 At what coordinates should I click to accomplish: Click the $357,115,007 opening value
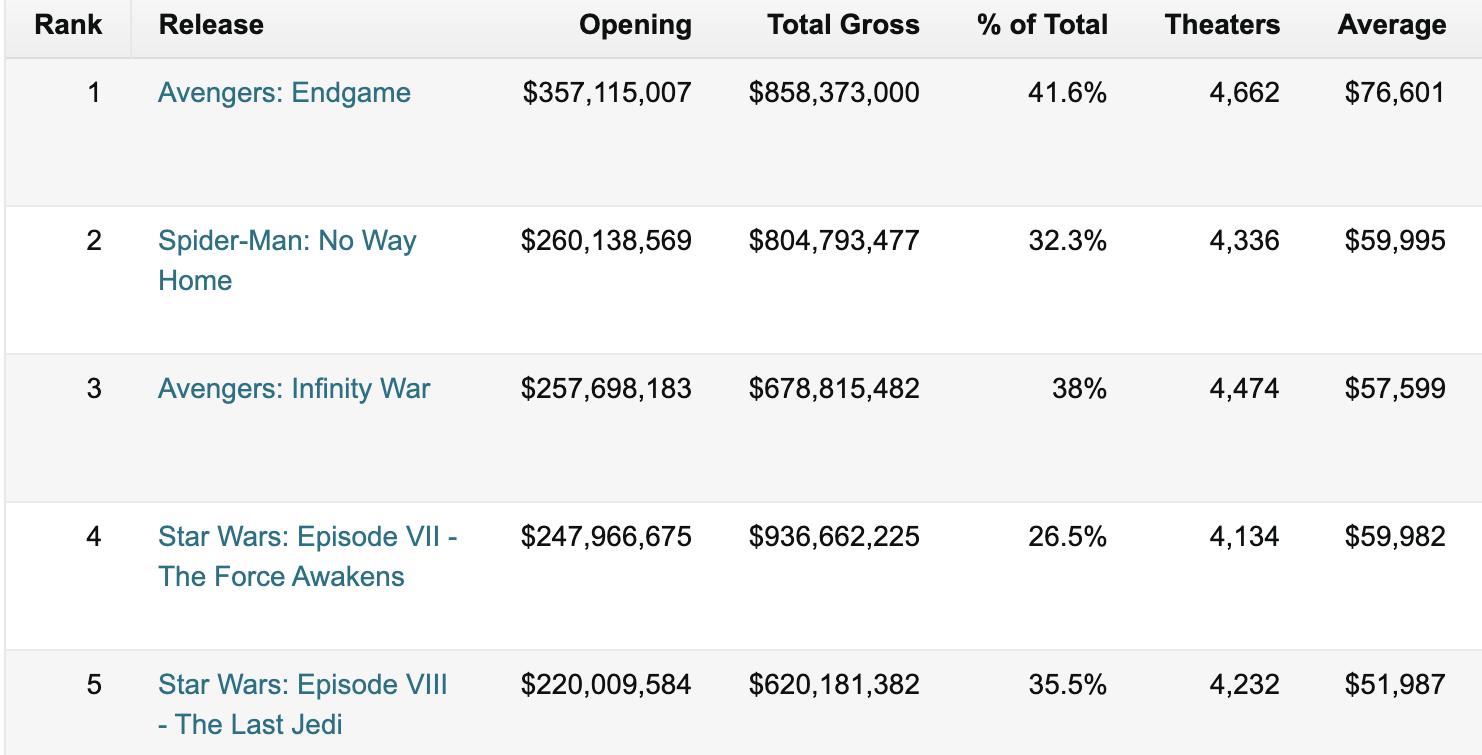[607, 93]
